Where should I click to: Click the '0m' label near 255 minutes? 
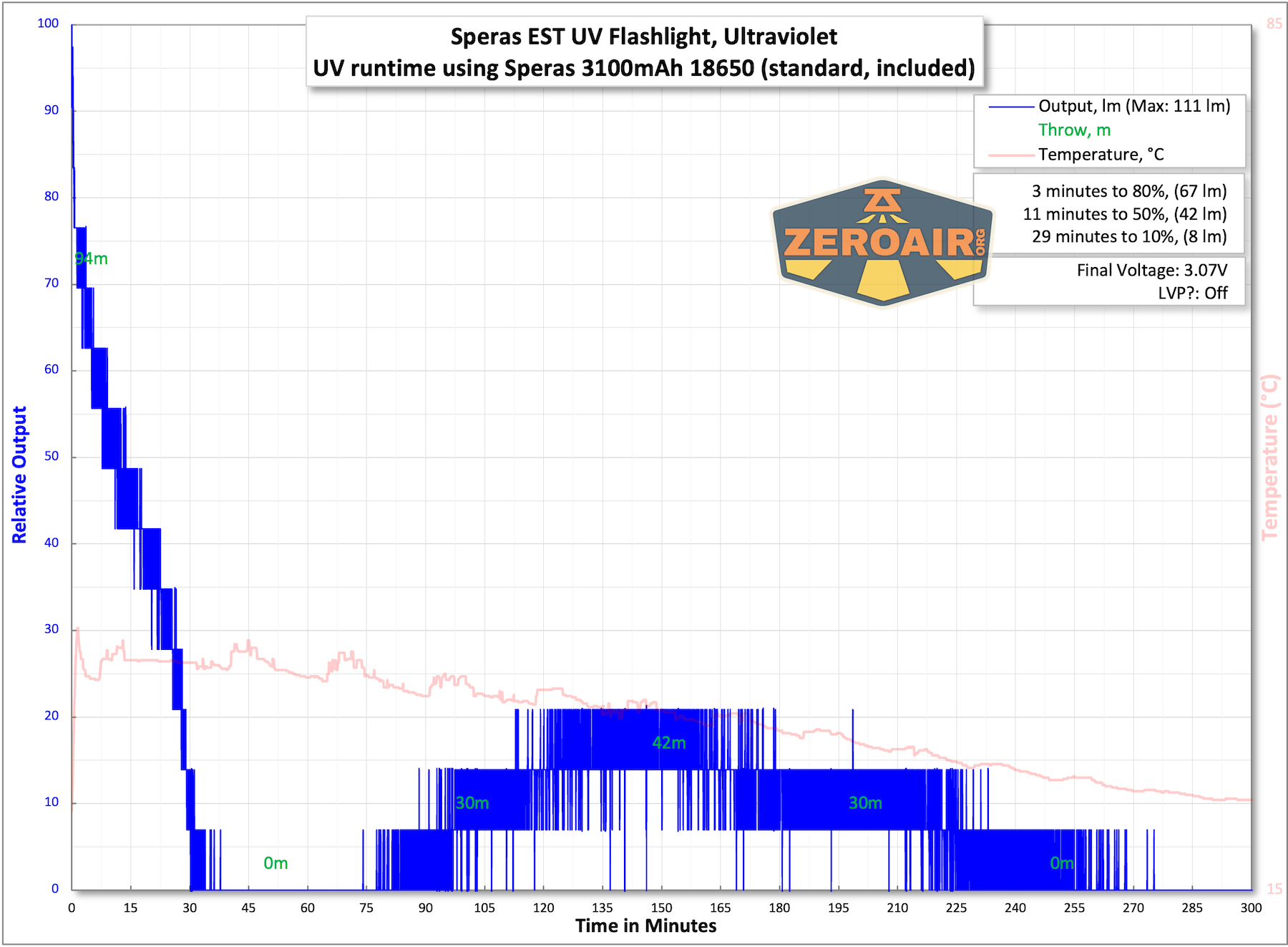1062,863
